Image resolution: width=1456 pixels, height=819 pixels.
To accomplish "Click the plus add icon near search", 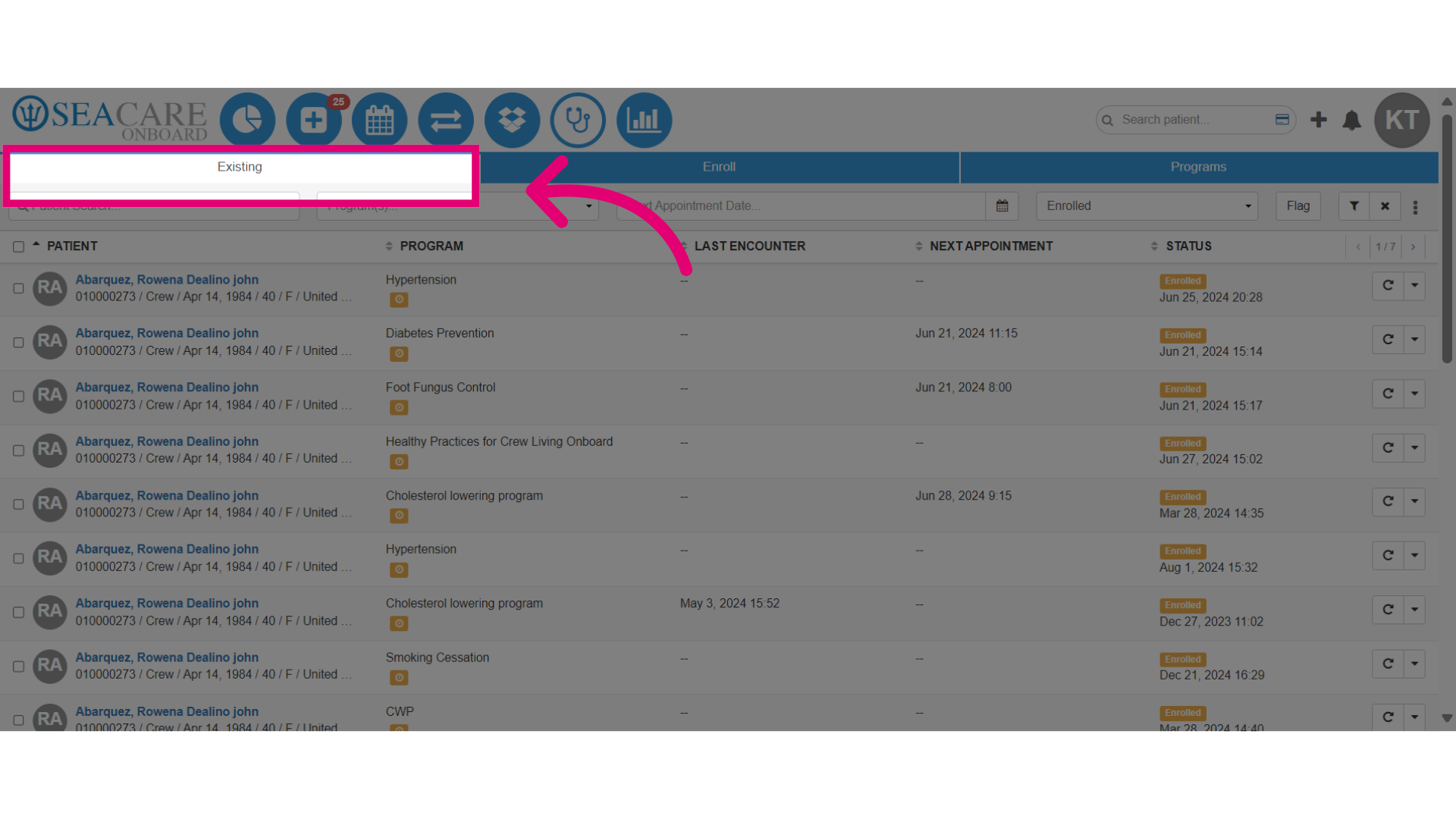I will [1319, 120].
